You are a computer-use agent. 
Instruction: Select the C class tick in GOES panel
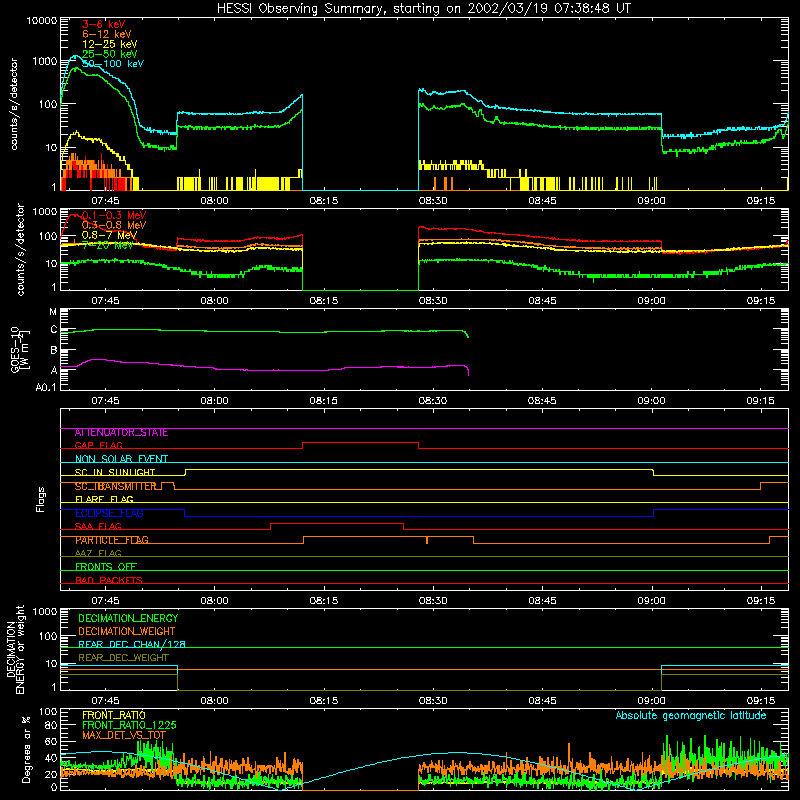54,330
